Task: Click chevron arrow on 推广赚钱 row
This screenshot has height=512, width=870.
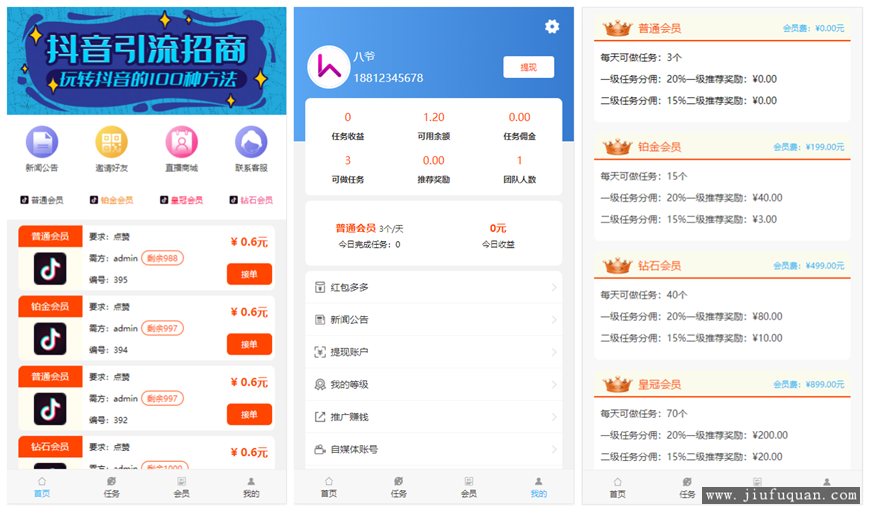Action: pos(554,417)
